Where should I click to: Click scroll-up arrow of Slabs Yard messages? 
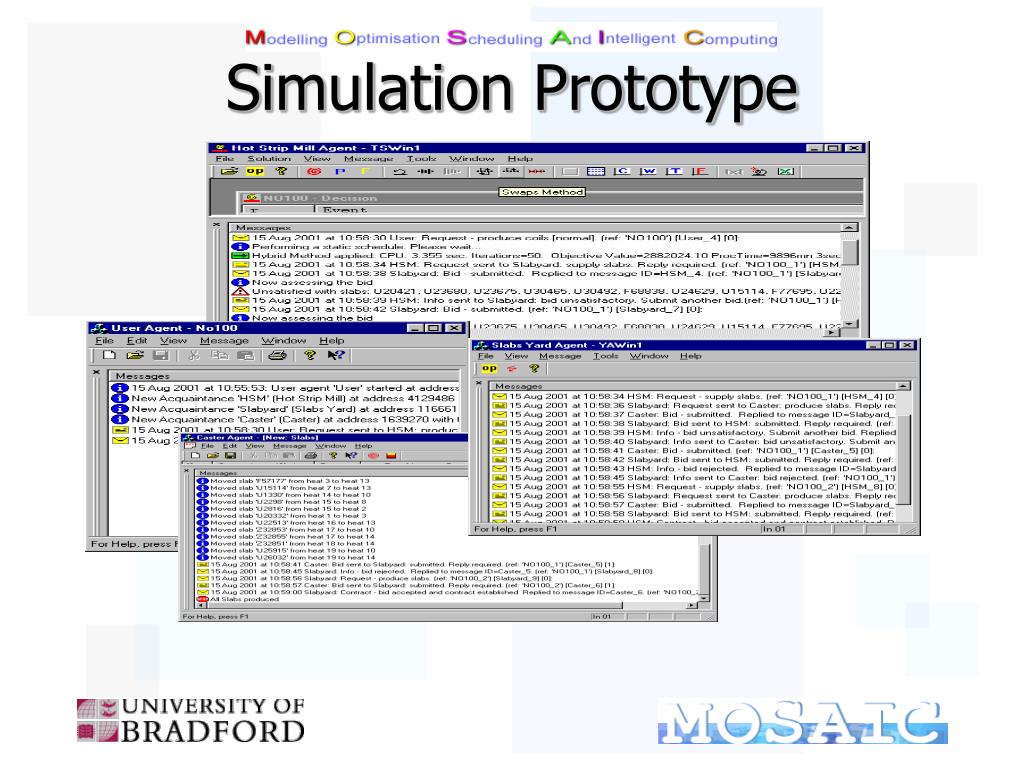coord(903,386)
